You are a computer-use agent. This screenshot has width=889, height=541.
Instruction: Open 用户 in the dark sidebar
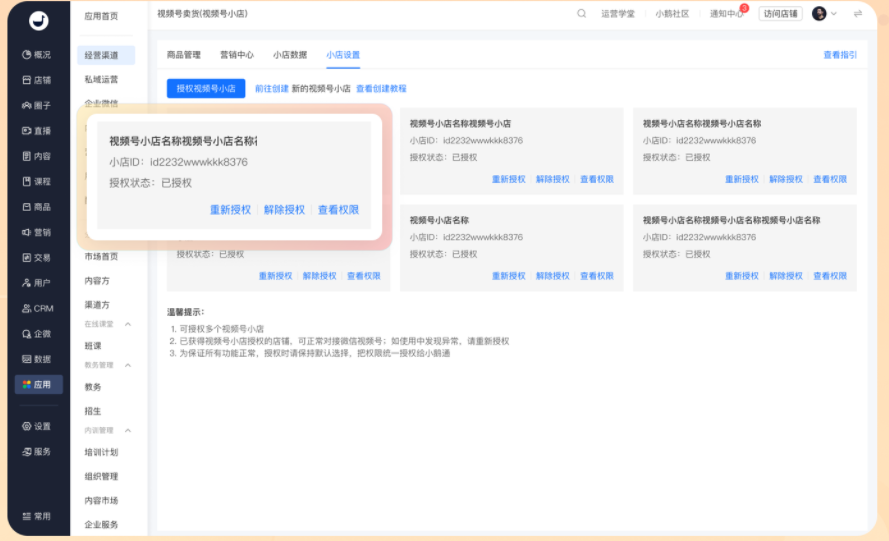[37, 283]
